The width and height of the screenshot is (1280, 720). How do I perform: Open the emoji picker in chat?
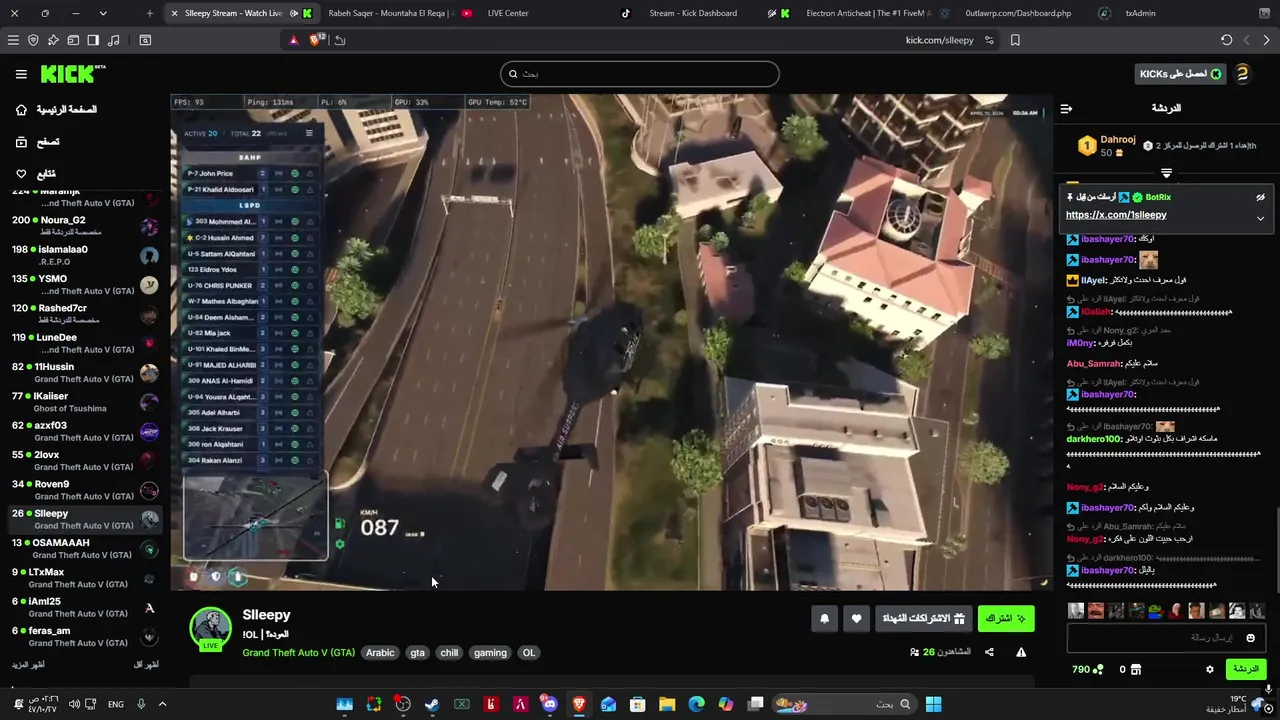click(x=1250, y=638)
